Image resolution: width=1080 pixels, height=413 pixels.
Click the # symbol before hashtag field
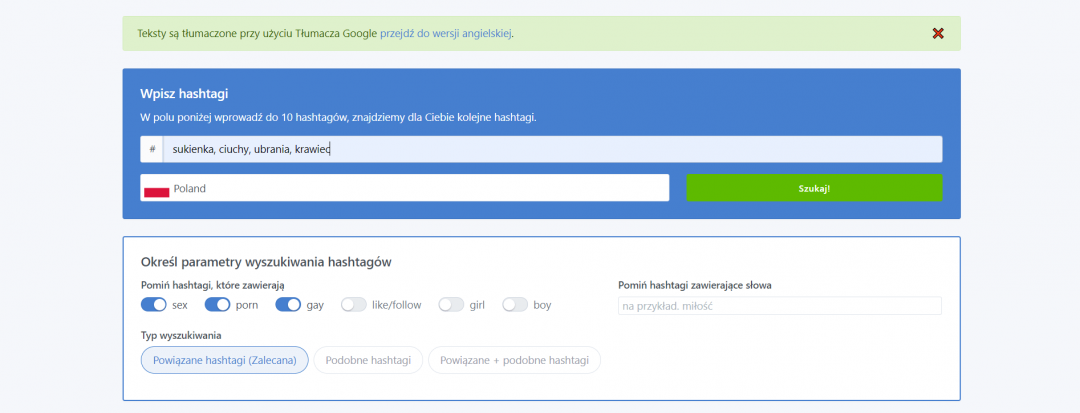(x=152, y=149)
